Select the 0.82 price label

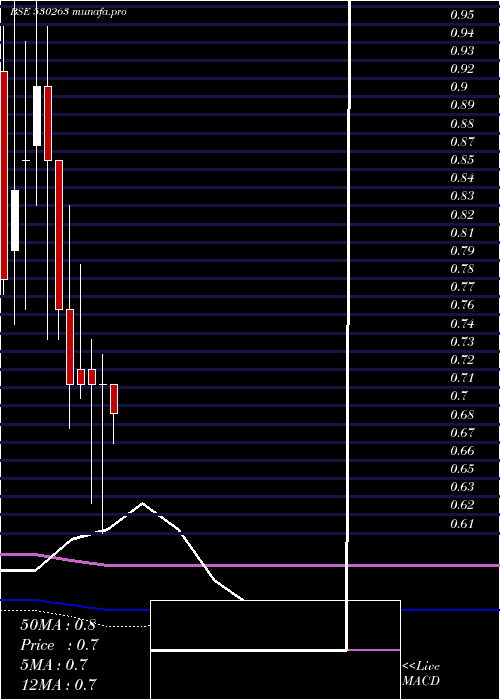(x=462, y=215)
